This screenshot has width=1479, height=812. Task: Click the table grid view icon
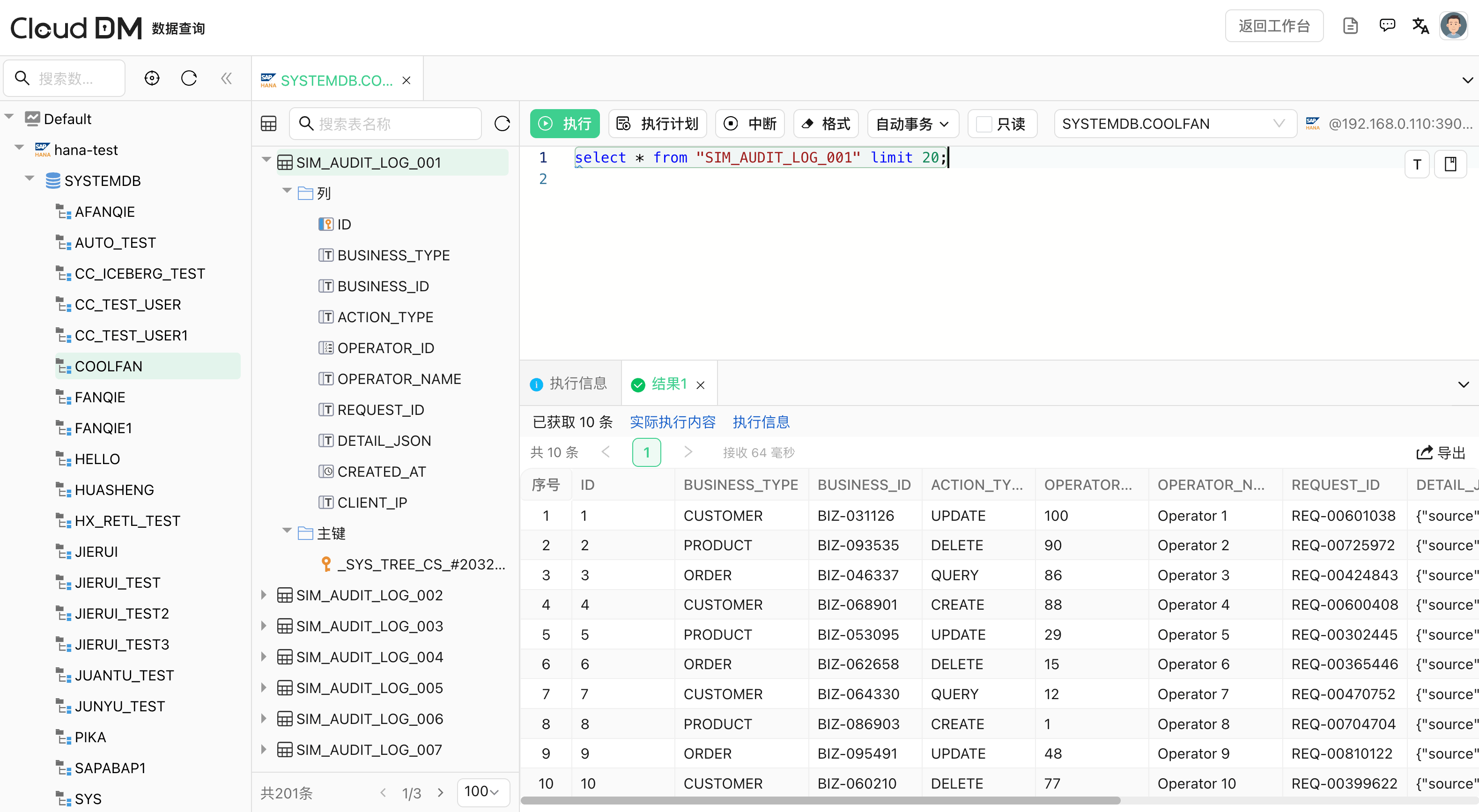(269, 124)
